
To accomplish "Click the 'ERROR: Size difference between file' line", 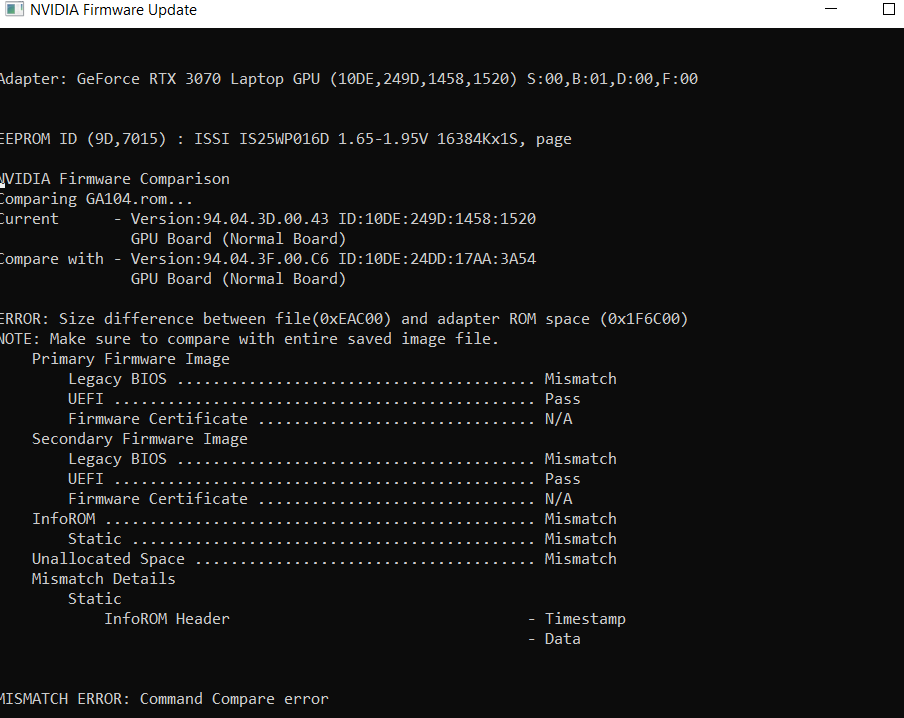I will click(344, 319).
